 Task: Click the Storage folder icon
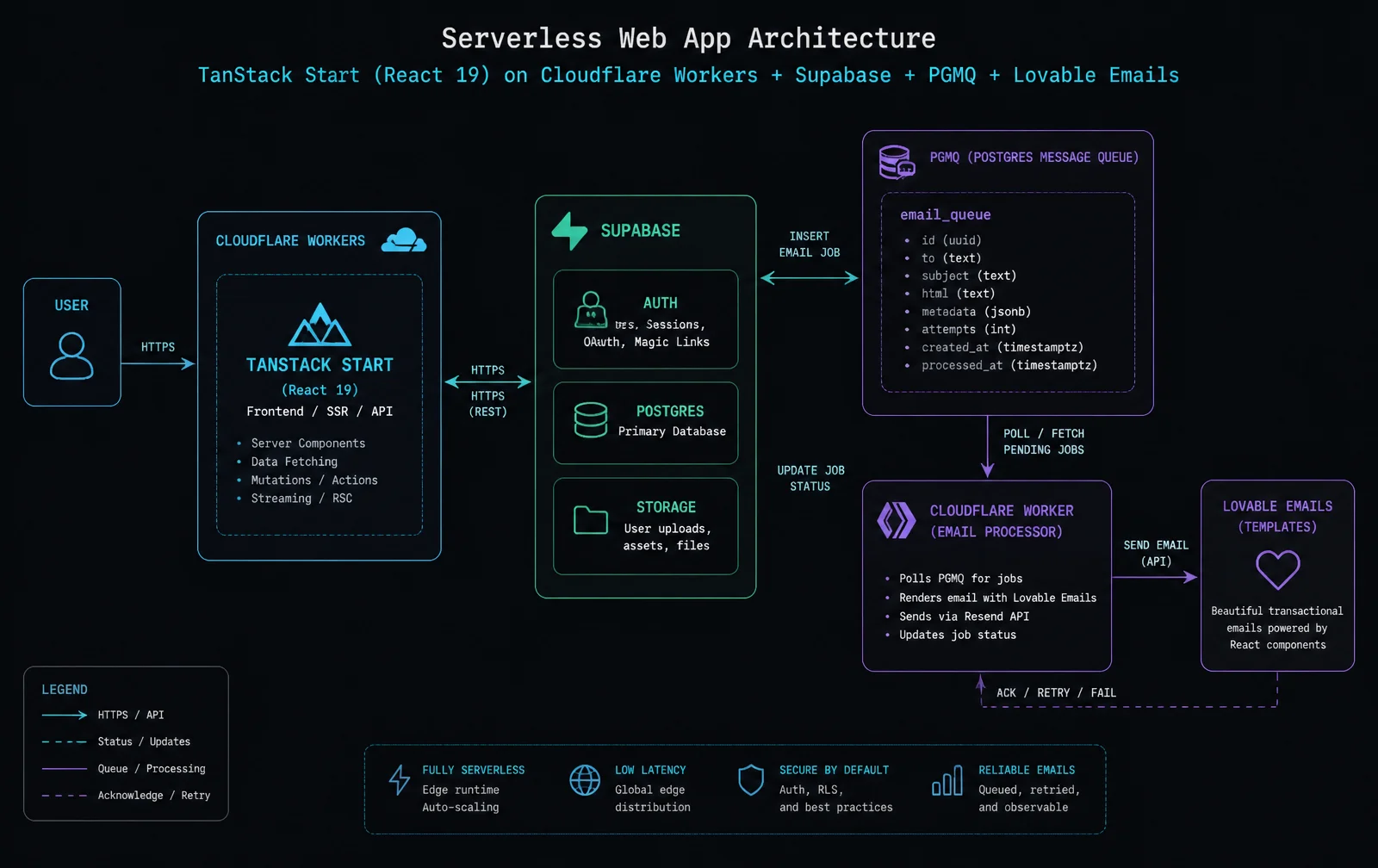[591, 519]
